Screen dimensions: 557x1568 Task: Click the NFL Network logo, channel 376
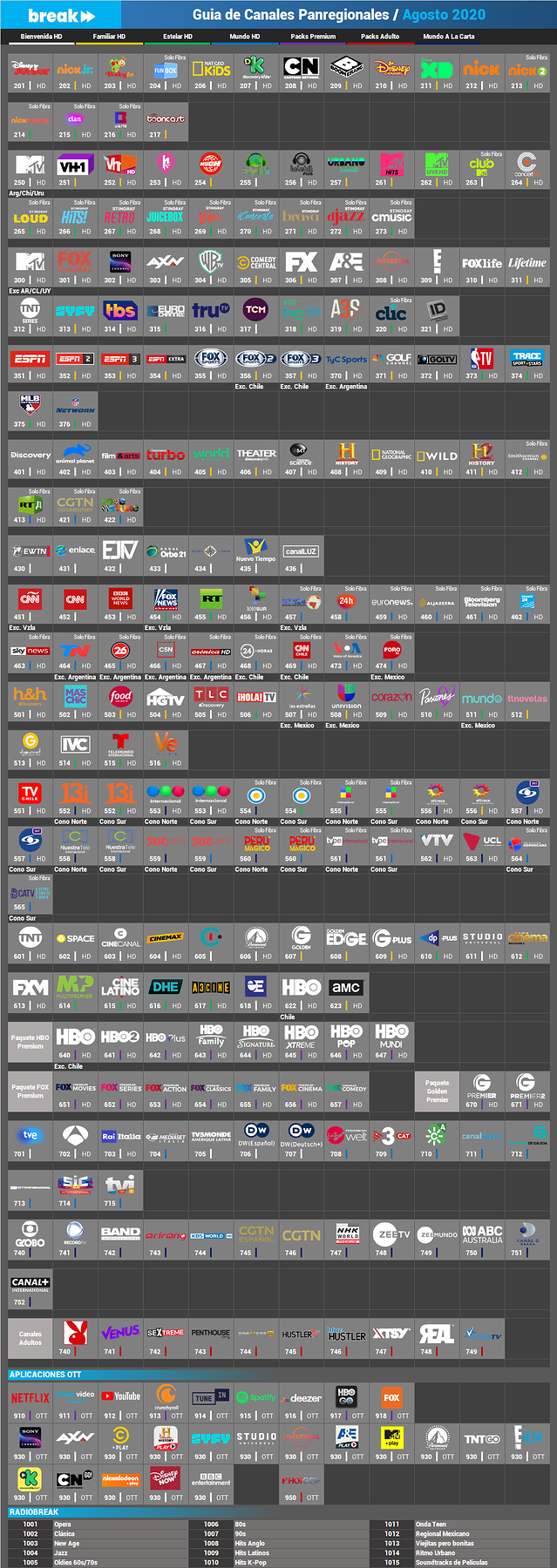pos(75,406)
